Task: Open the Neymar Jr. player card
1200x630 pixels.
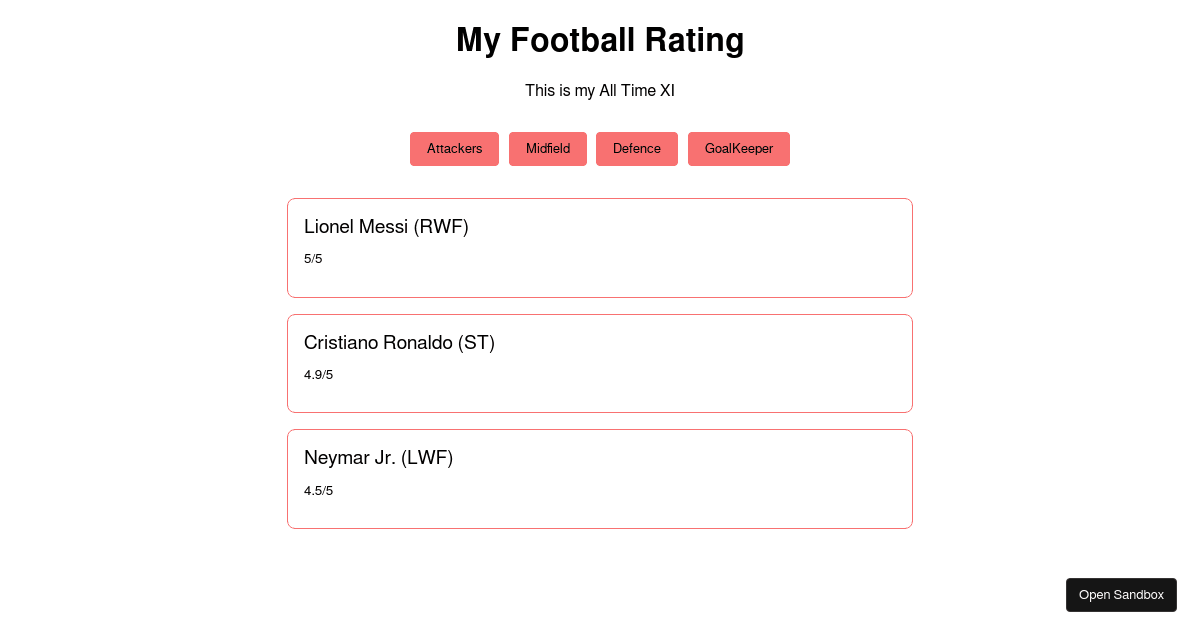Action: coord(600,478)
